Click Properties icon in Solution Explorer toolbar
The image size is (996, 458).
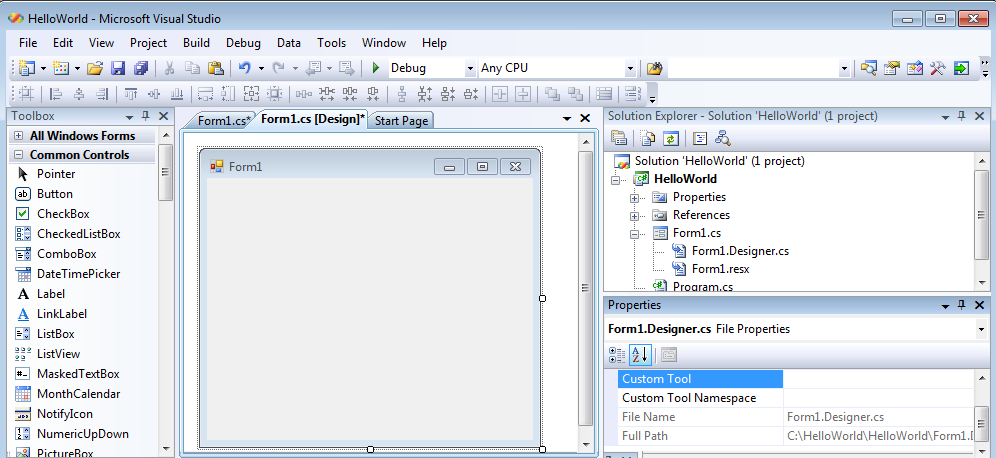point(619,138)
